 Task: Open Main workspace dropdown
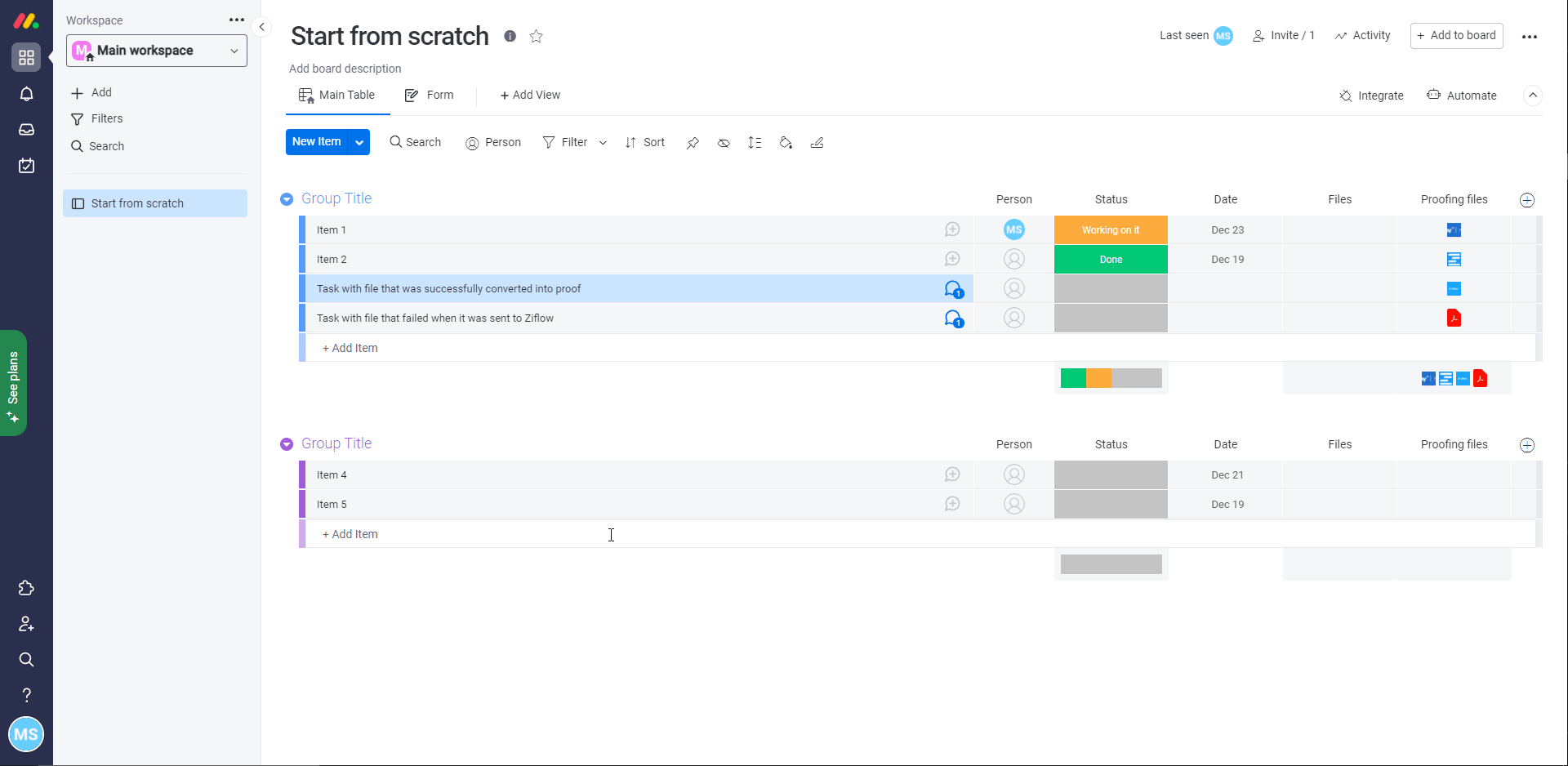(157, 51)
